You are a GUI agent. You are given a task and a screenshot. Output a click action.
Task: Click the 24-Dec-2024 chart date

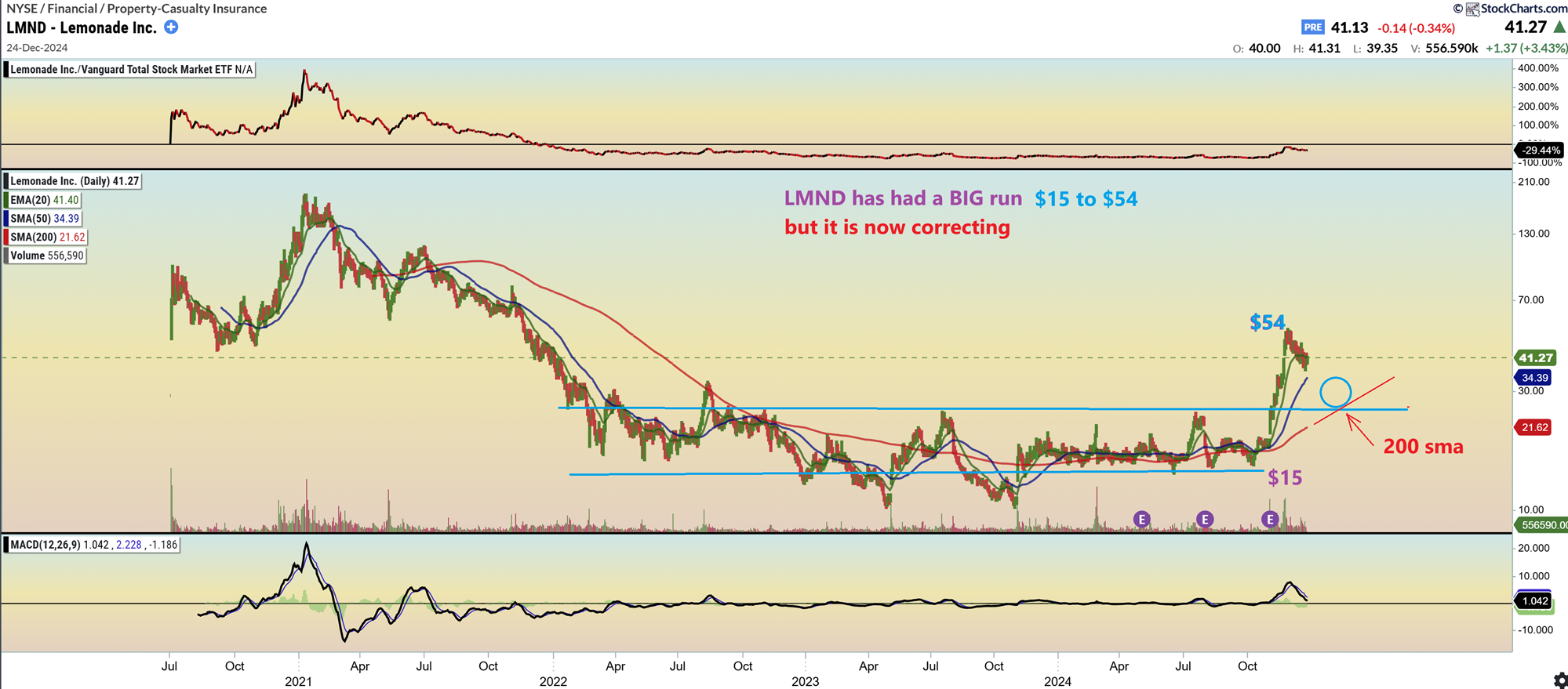tap(37, 48)
